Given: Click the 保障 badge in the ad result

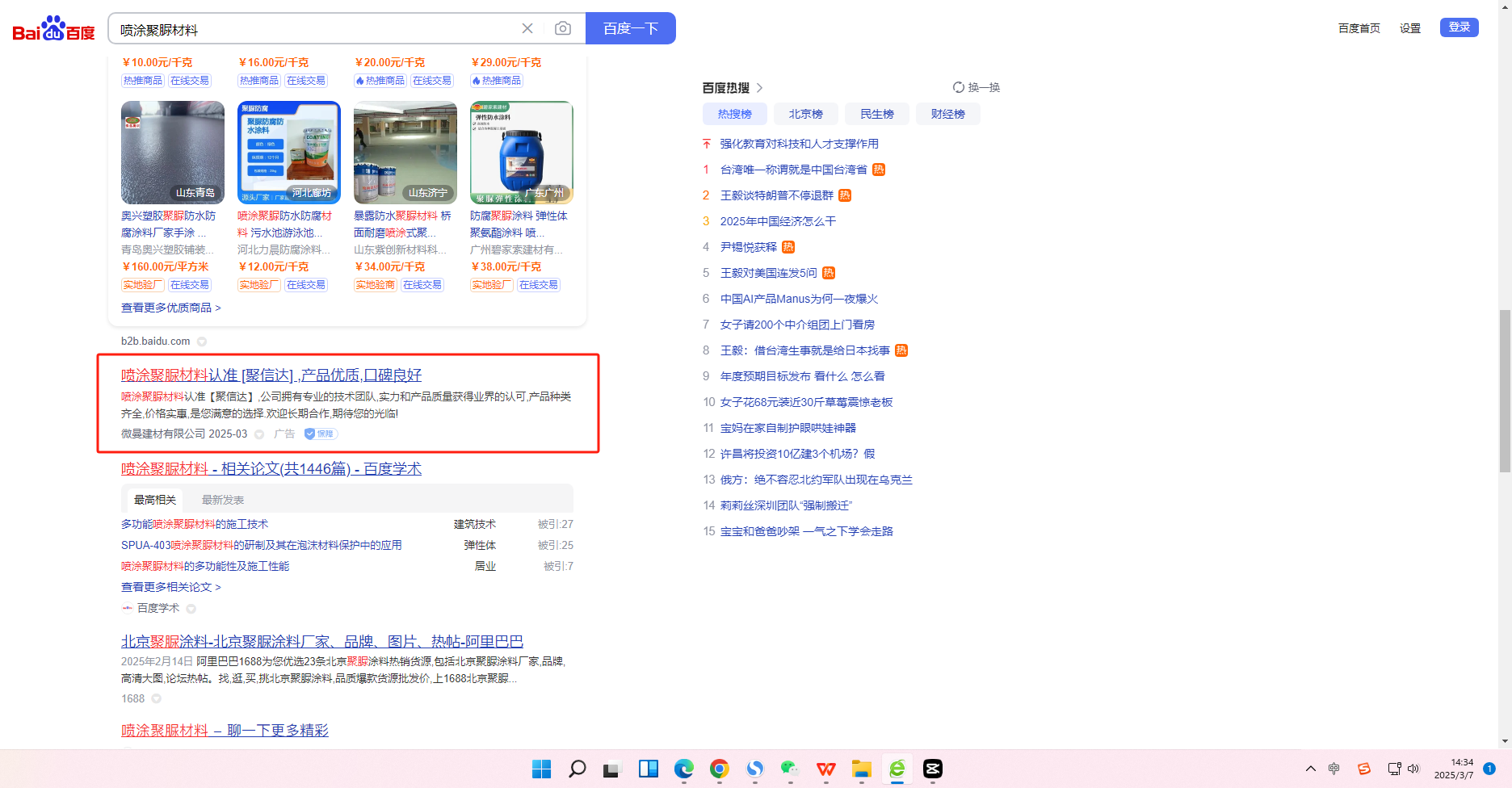Looking at the screenshot, I should 321,434.
